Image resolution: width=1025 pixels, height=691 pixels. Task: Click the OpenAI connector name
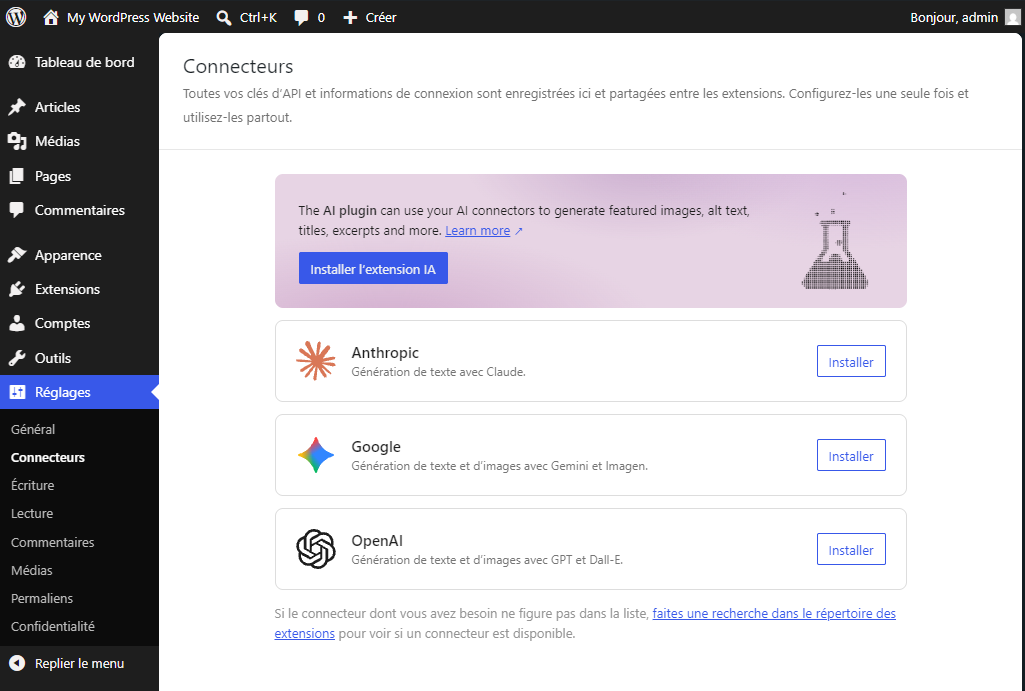click(377, 541)
